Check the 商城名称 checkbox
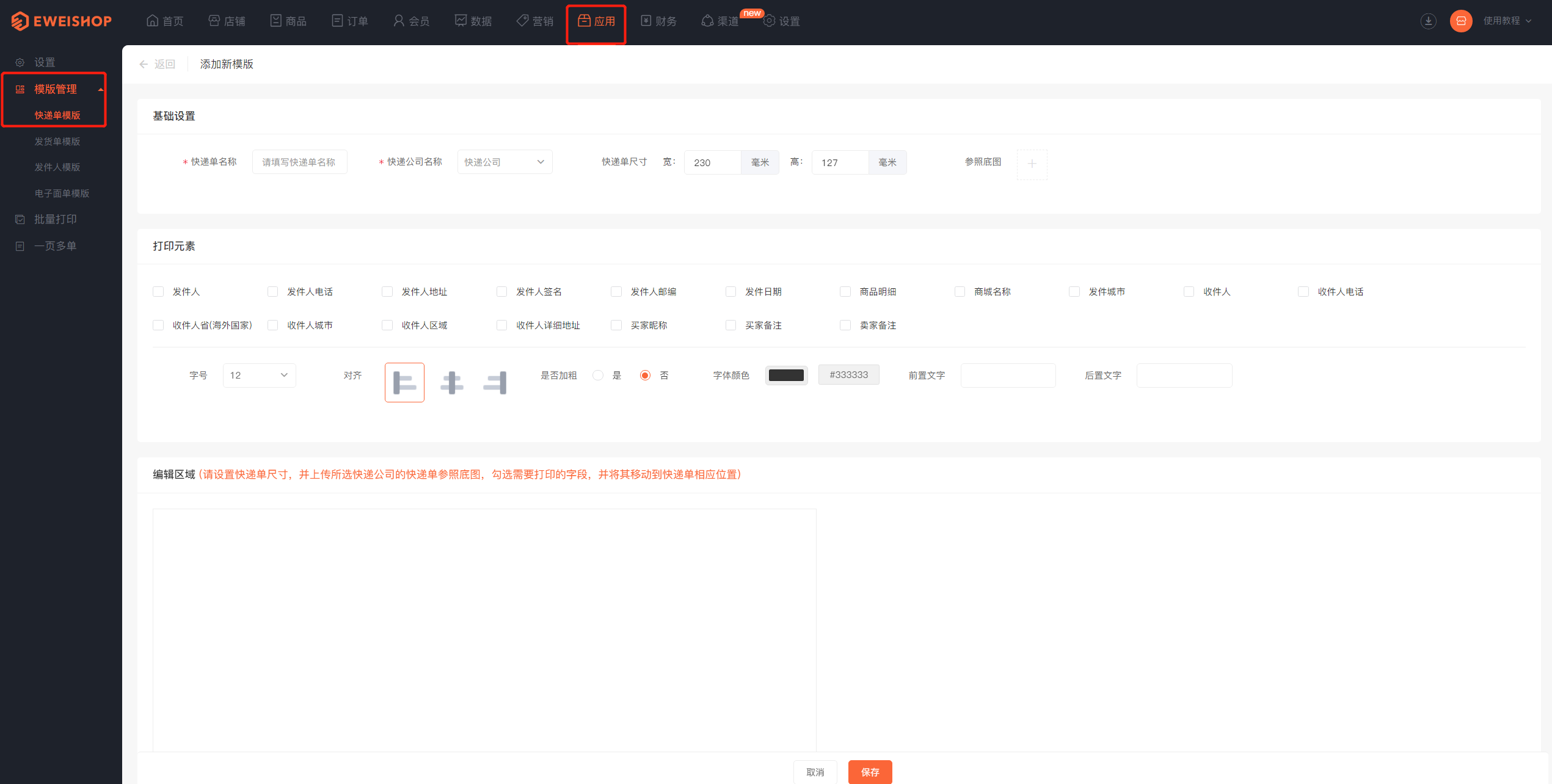The width and height of the screenshot is (1552, 784). click(x=960, y=291)
